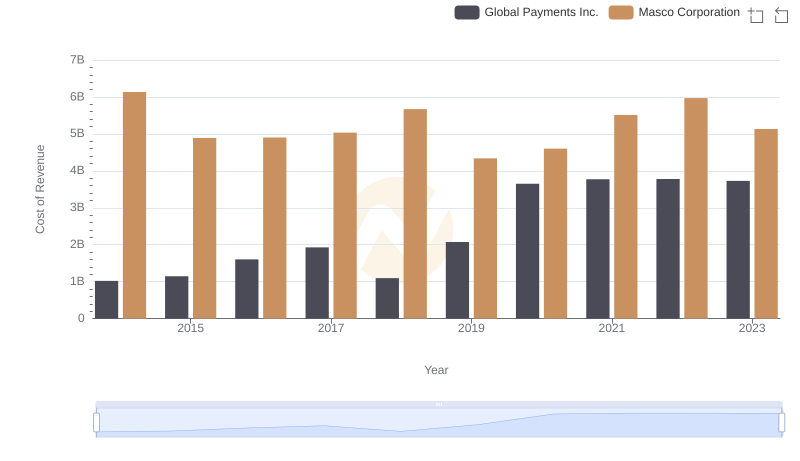
Task: Click the 1B y-axis label
Action: tap(77, 281)
